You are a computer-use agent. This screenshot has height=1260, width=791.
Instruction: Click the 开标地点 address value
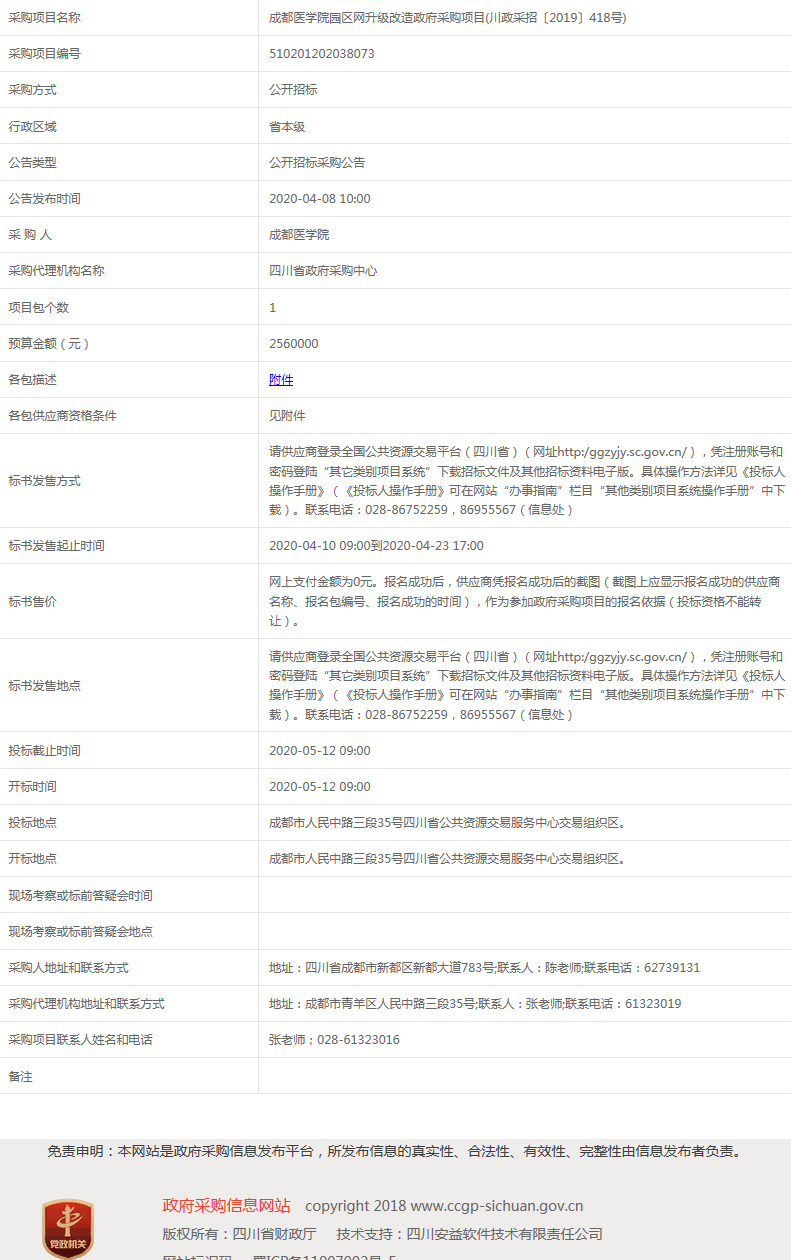[447, 859]
